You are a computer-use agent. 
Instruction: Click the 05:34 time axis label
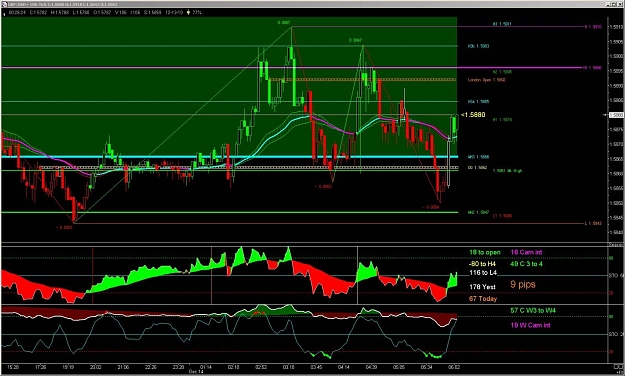[x=426, y=367]
